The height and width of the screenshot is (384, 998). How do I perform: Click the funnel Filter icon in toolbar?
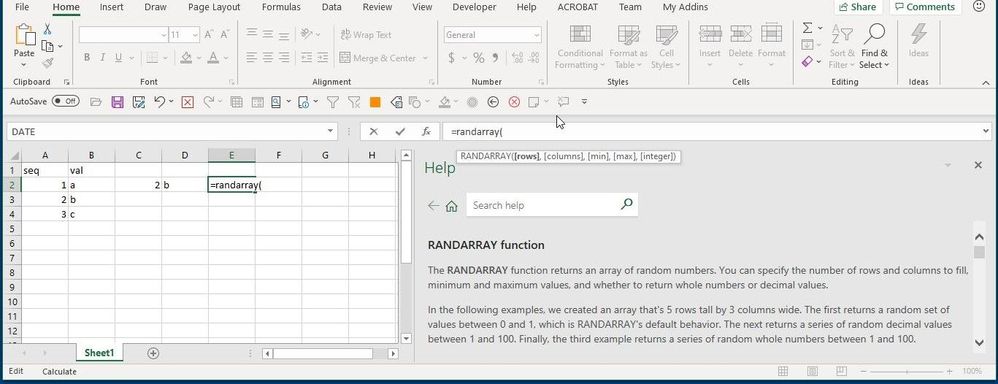[332, 101]
